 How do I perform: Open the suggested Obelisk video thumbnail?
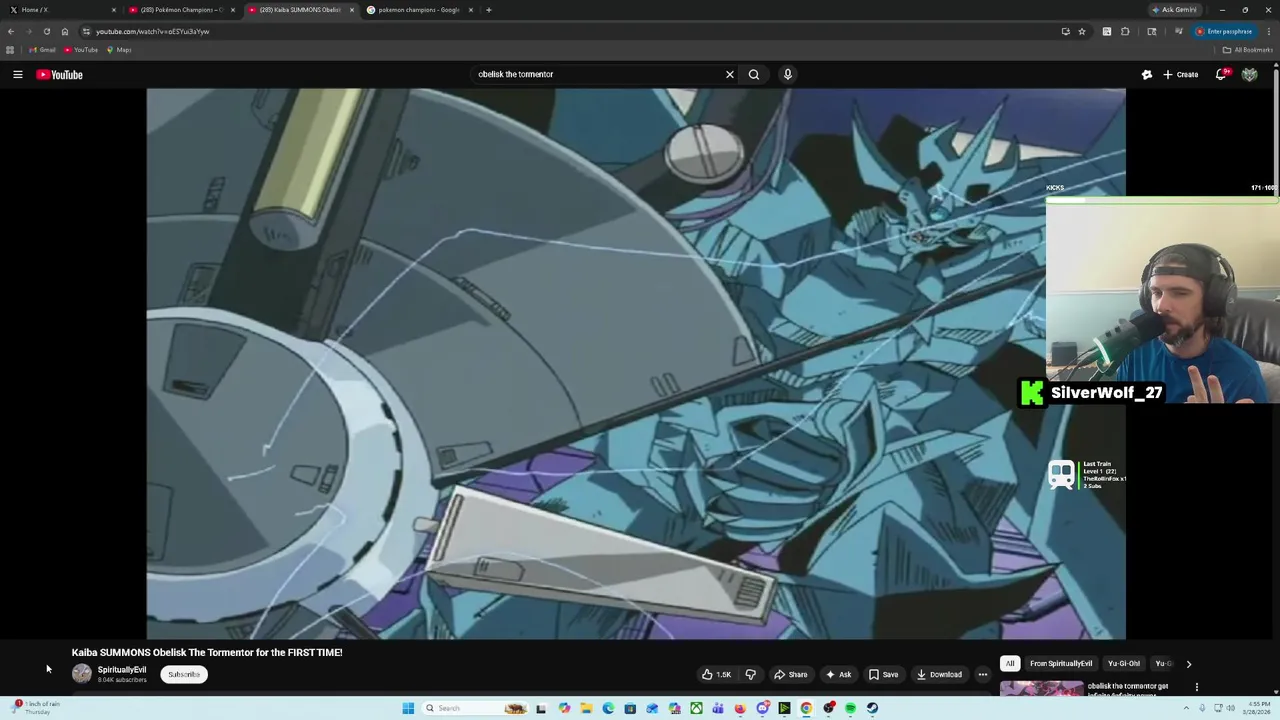1041,688
